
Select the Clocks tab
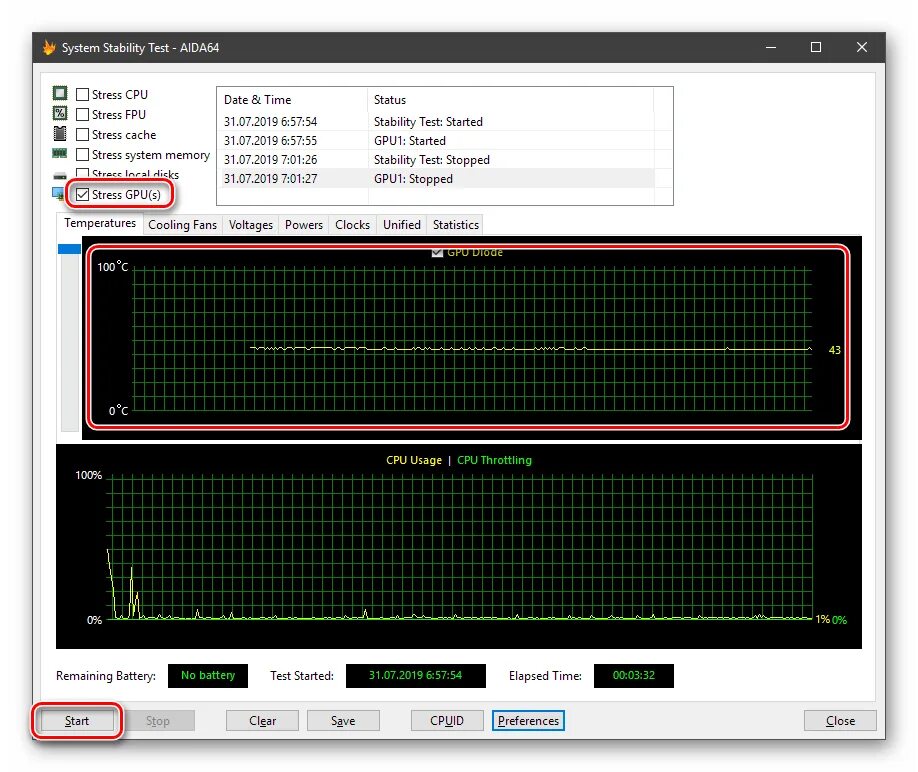[x=352, y=225]
